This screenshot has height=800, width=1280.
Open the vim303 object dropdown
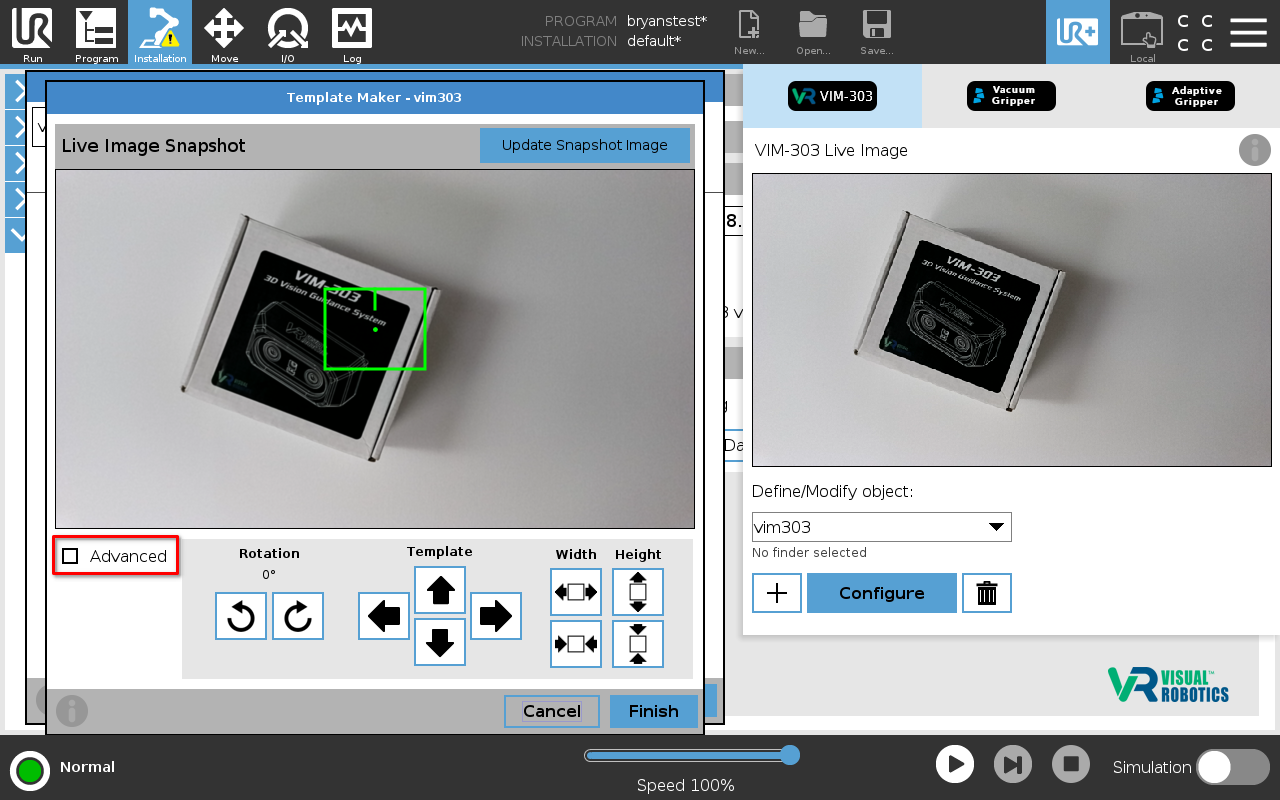tap(882, 527)
